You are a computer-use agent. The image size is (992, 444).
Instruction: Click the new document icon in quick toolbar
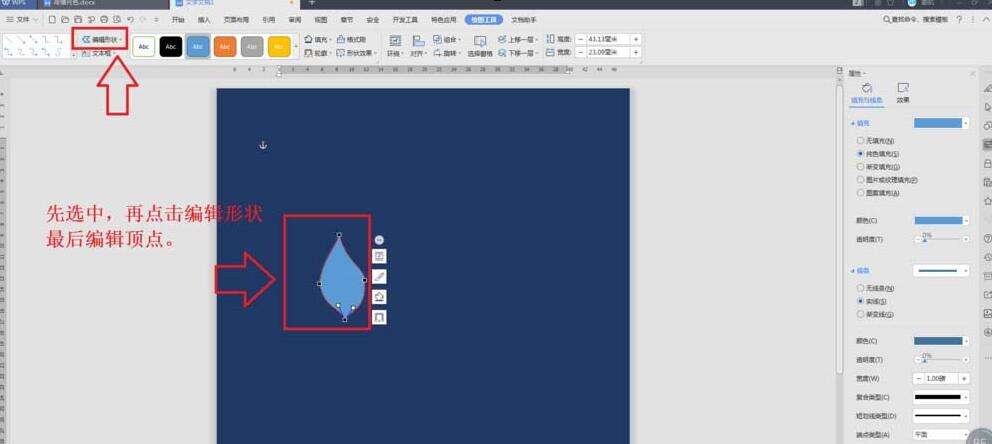click(x=53, y=20)
